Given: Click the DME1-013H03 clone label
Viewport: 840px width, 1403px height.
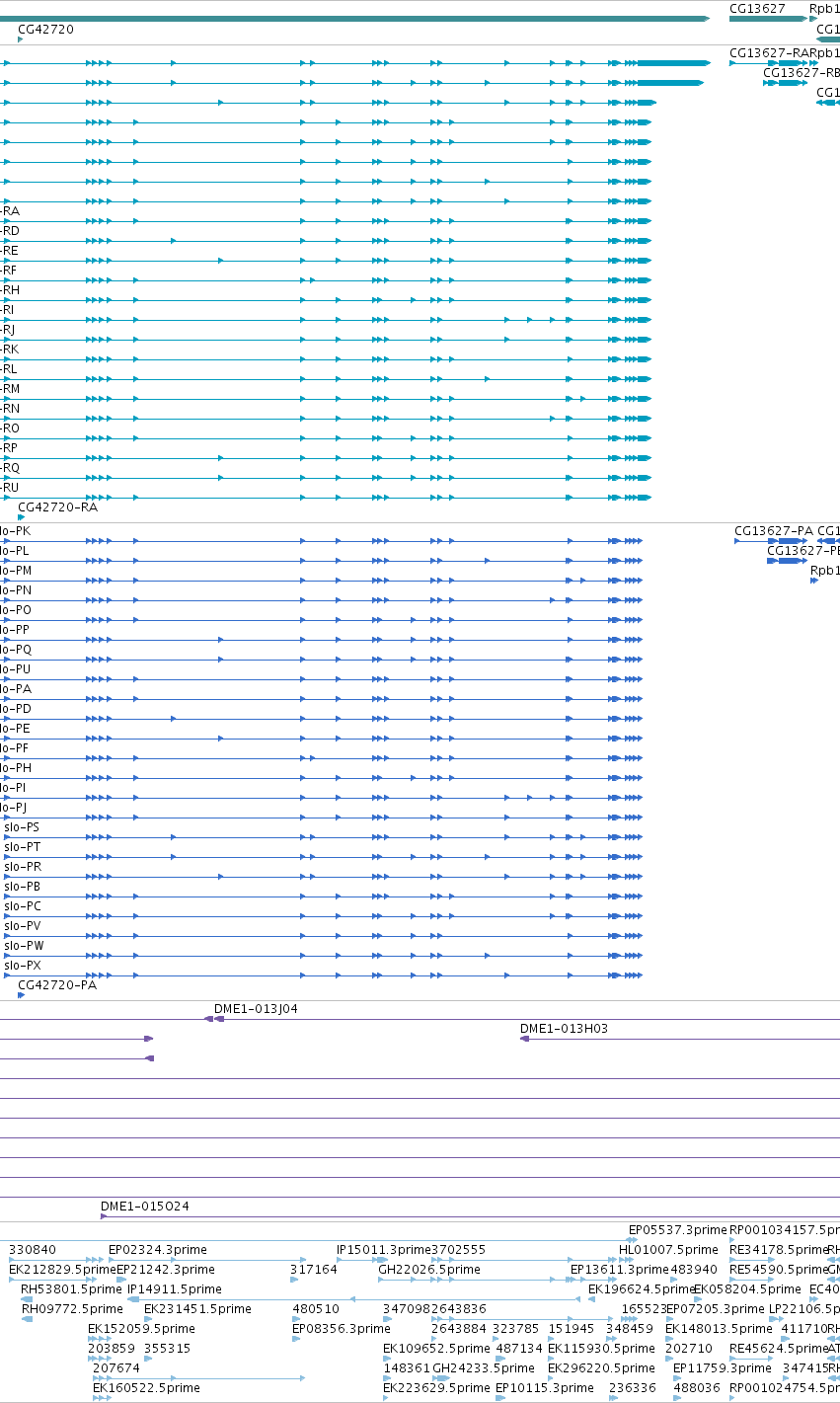Looking at the screenshot, I should click(x=564, y=1029).
